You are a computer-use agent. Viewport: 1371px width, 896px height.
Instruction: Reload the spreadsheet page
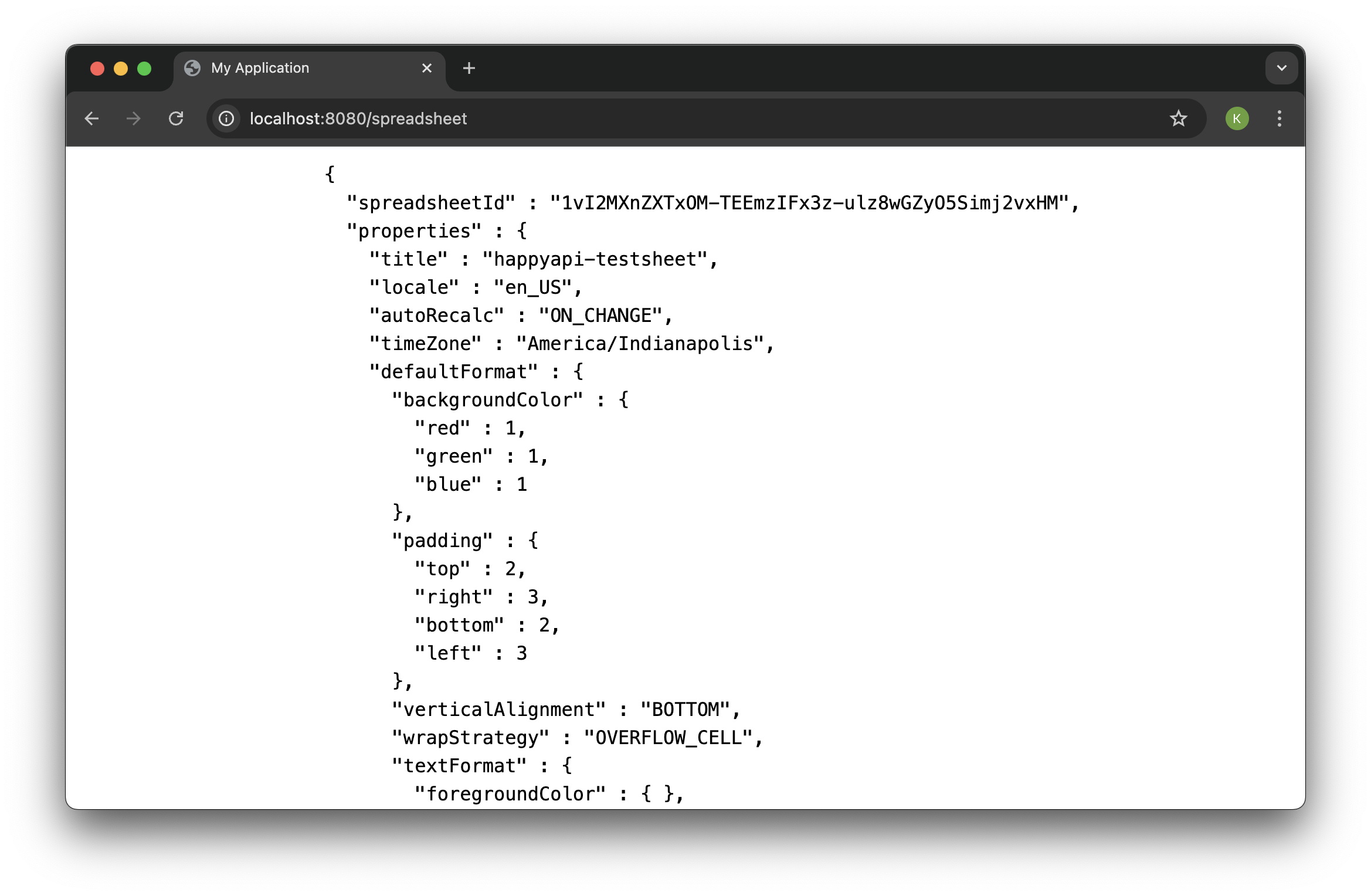click(176, 118)
